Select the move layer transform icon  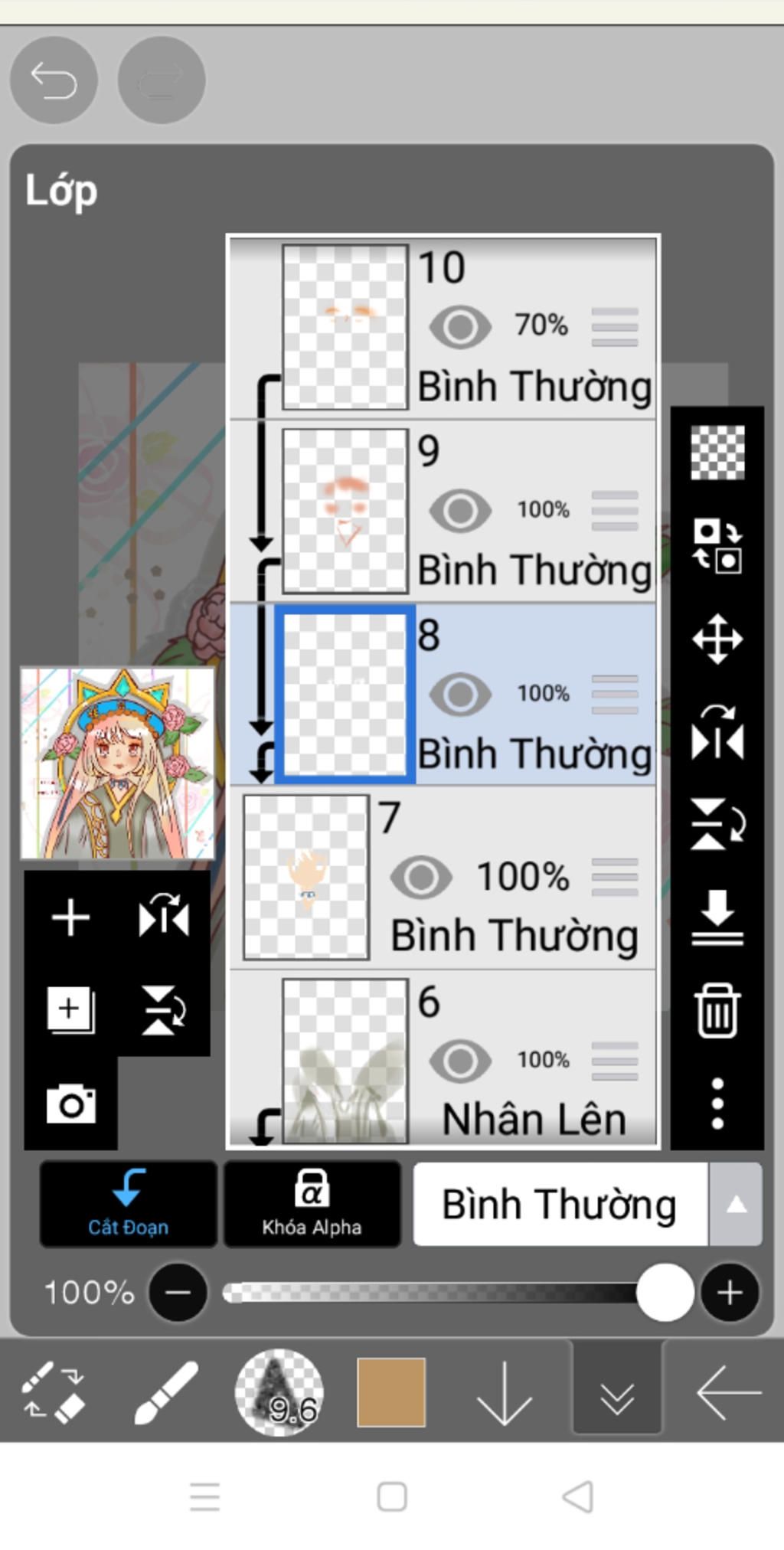click(717, 639)
